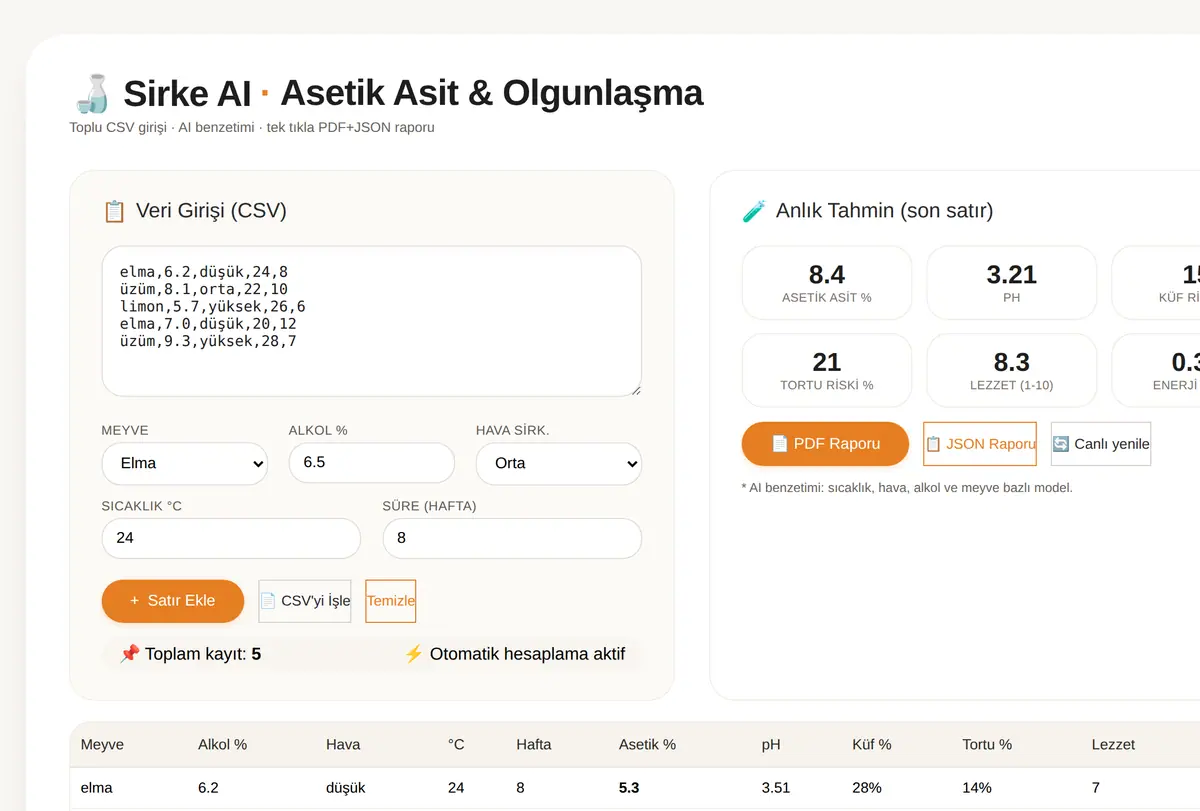
Task: Click the textarea resize handle corner
Action: tap(634, 389)
